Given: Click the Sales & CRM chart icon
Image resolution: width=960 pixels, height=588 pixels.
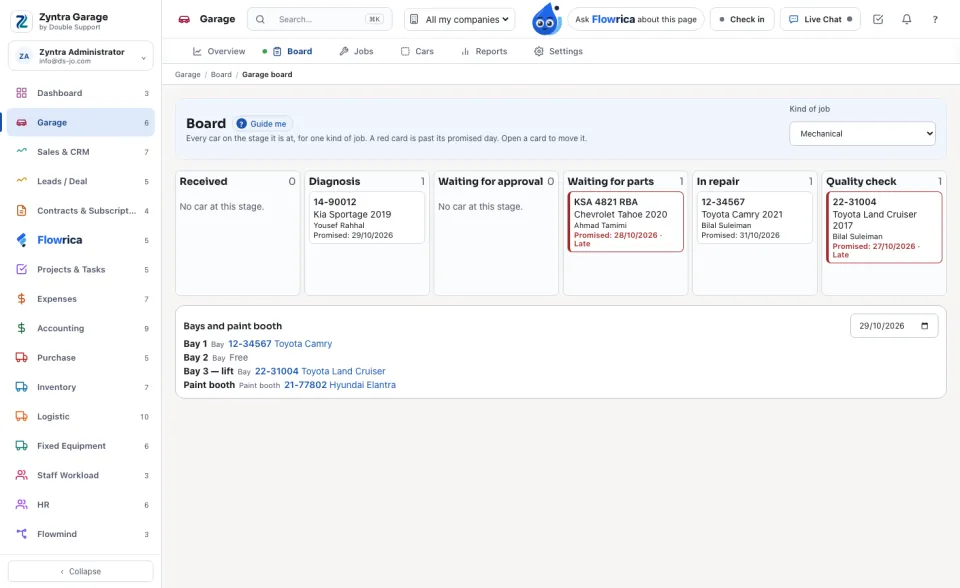Looking at the screenshot, I should coord(21,151).
